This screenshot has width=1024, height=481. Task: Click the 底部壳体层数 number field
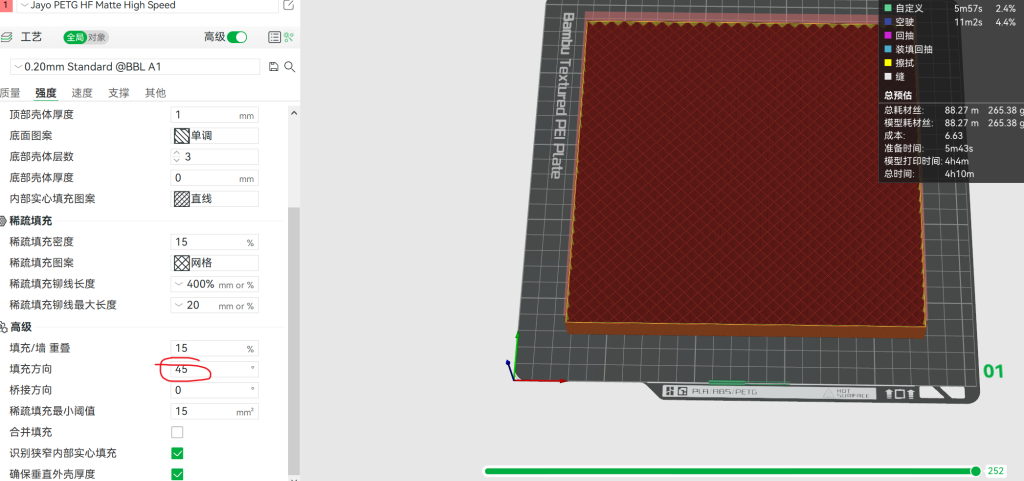(214, 157)
